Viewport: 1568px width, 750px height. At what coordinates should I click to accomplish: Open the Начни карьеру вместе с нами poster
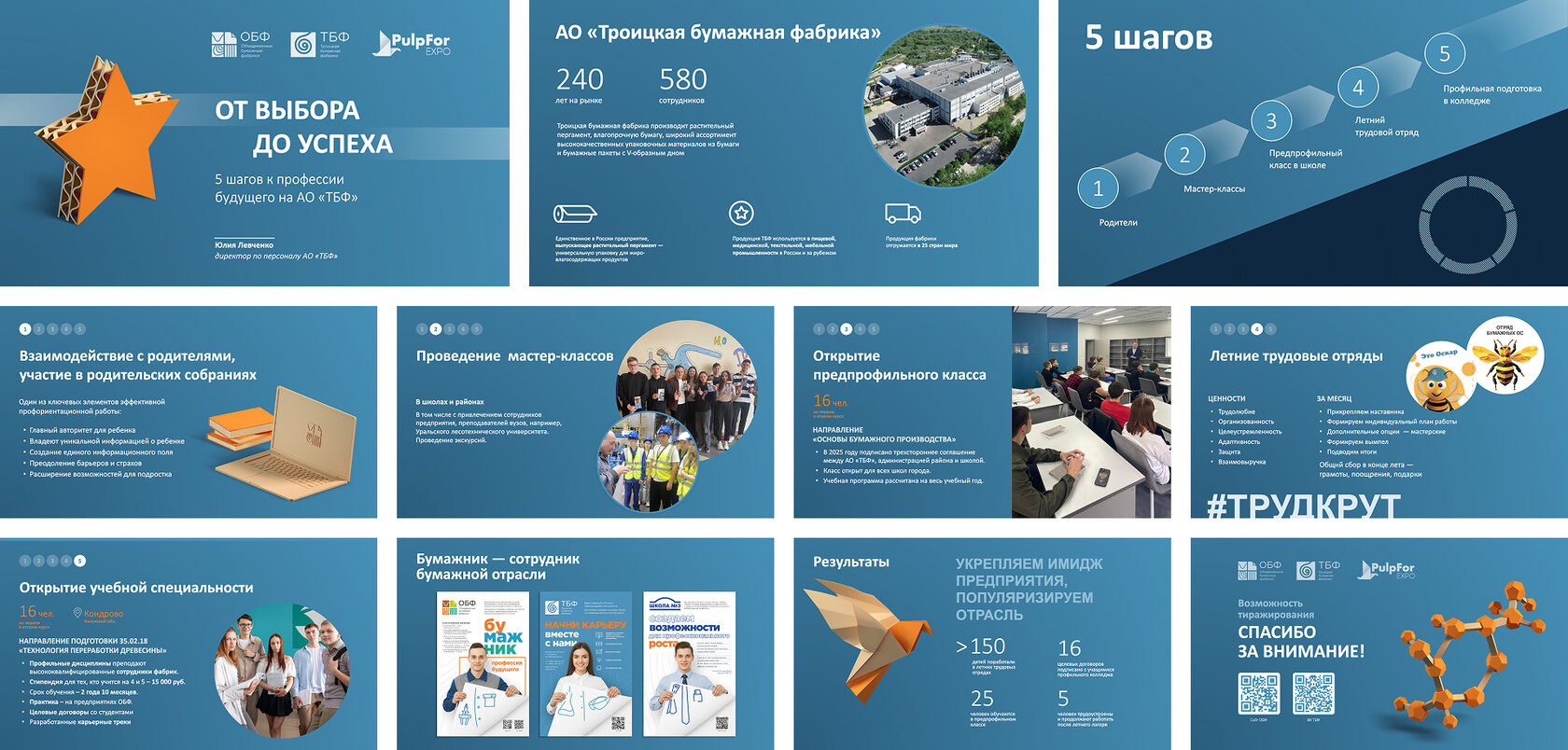point(585,665)
